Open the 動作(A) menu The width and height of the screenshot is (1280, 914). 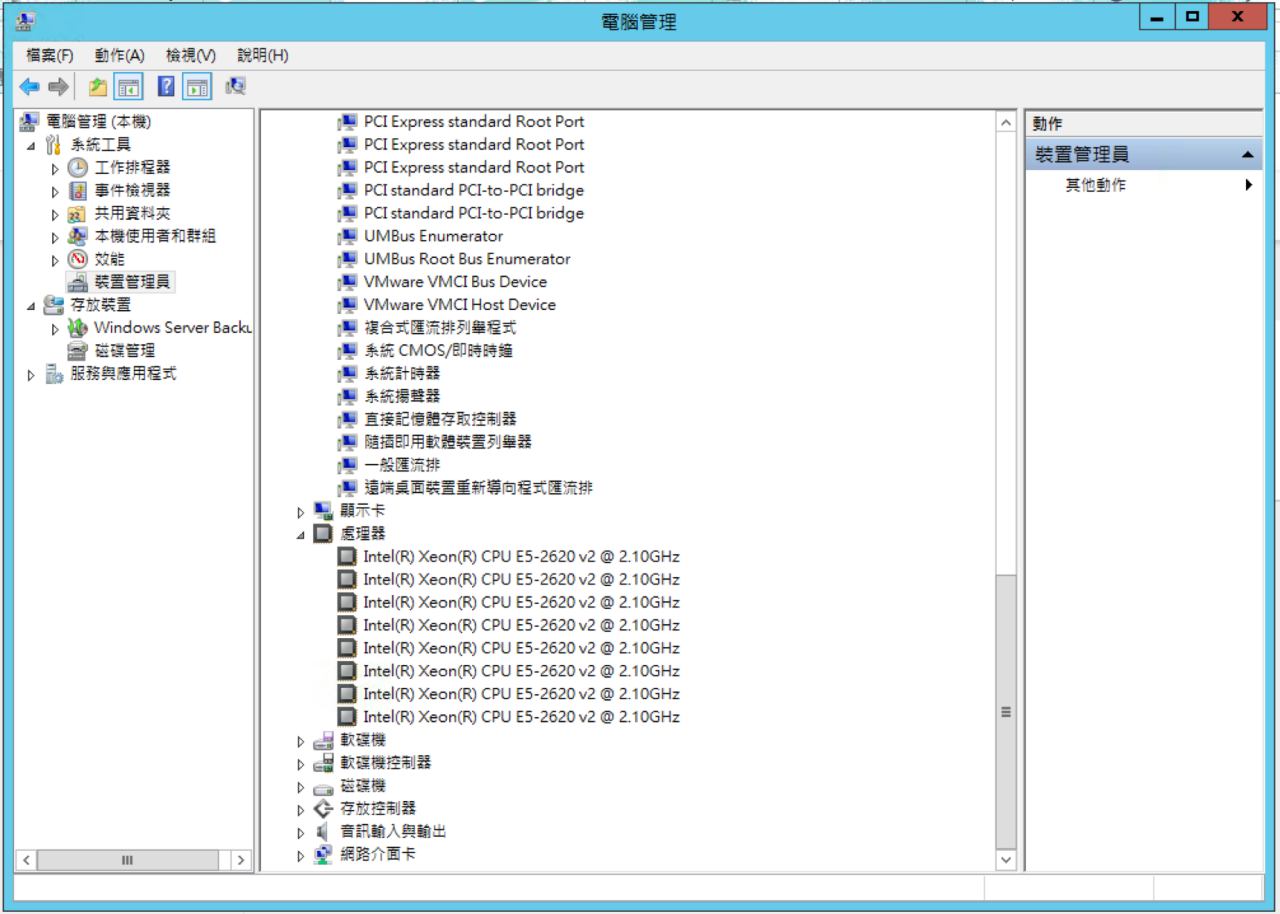click(x=120, y=55)
